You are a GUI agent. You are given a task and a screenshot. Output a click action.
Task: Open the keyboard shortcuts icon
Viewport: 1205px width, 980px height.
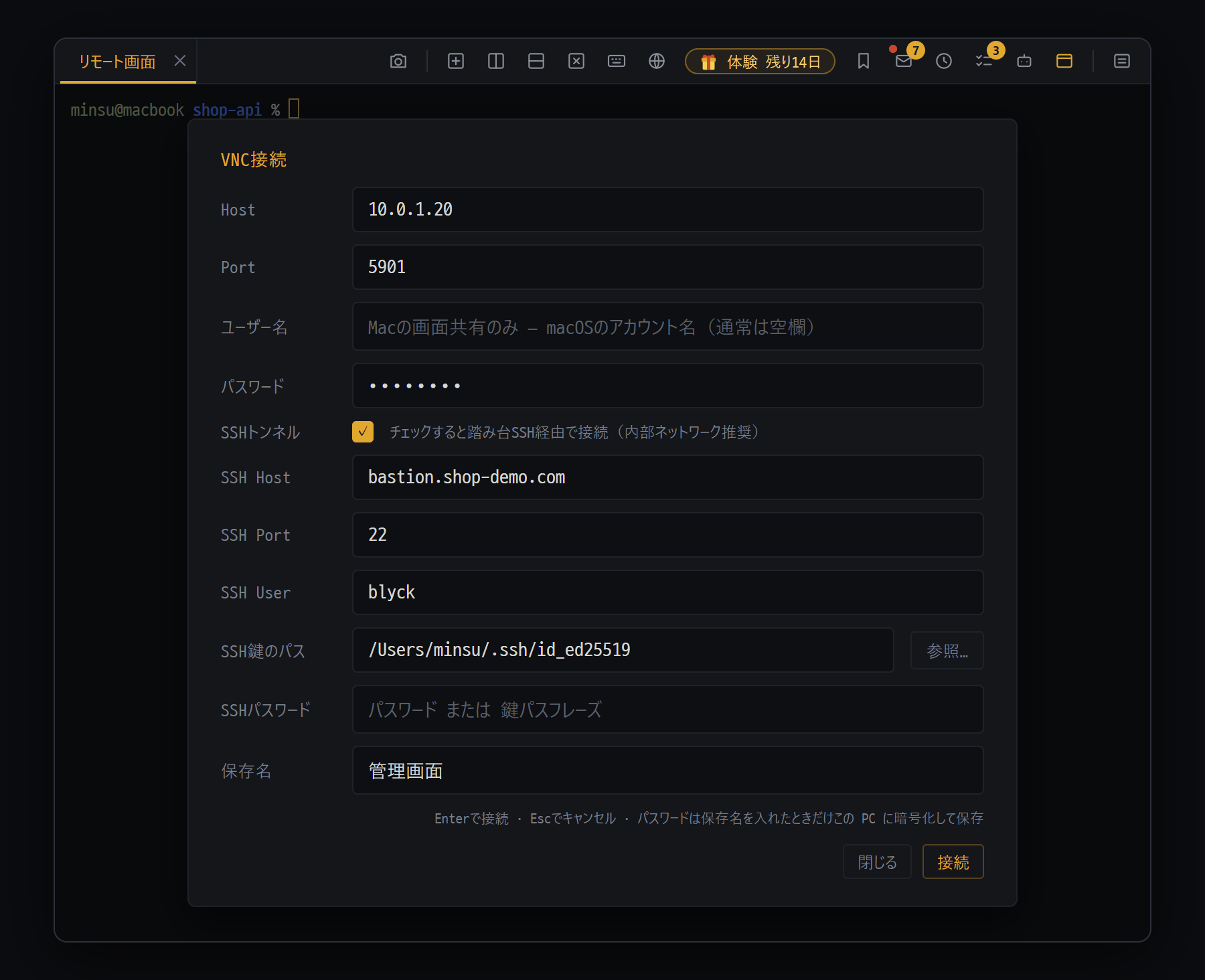point(617,62)
